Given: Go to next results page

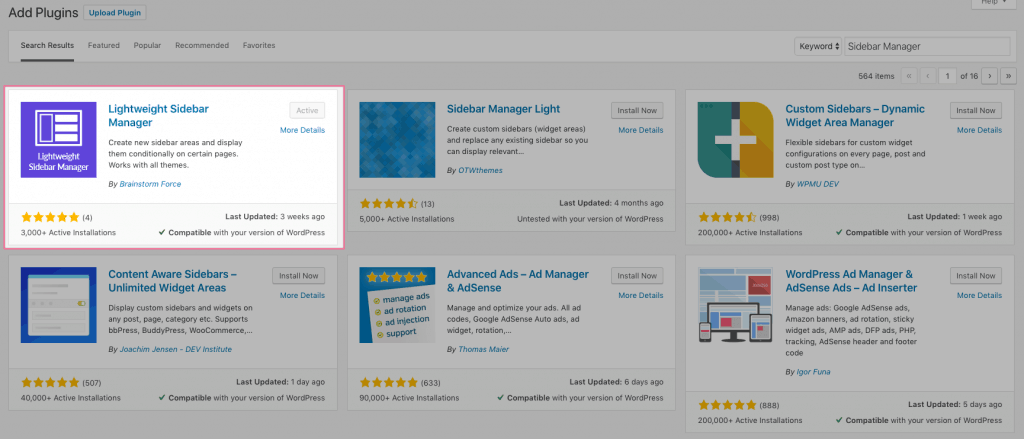Looking at the screenshot, I should (989, 76).
